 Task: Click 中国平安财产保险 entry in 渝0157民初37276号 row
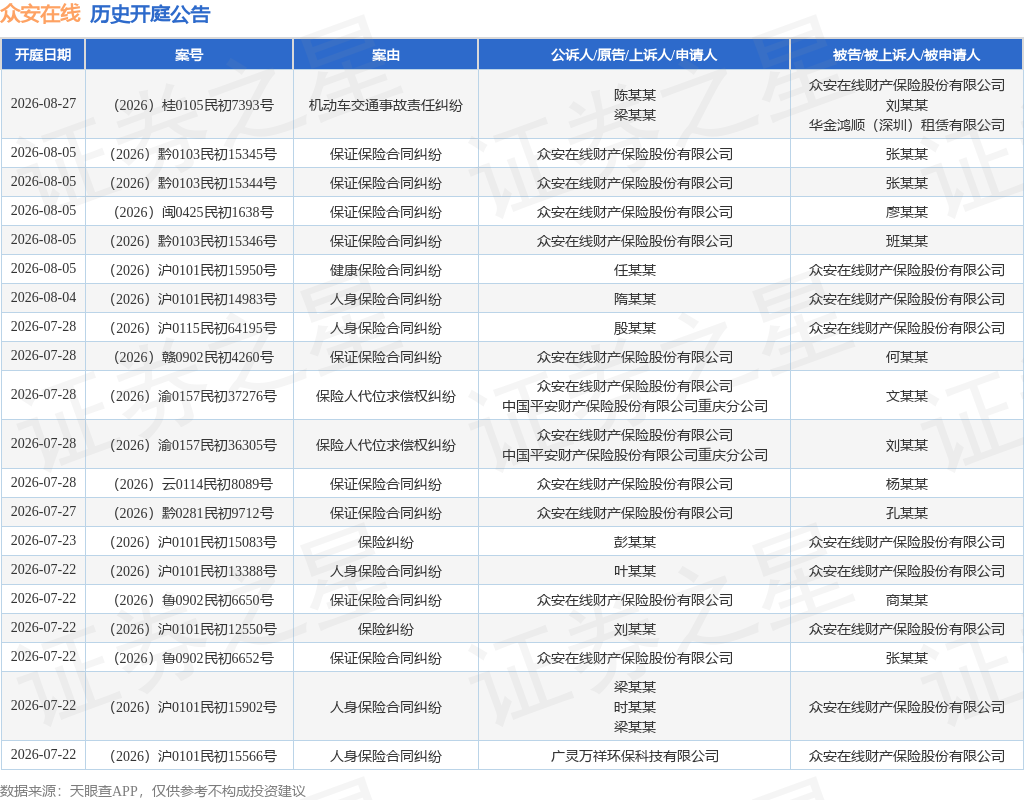pyautogui.click(x=634, y=406)
